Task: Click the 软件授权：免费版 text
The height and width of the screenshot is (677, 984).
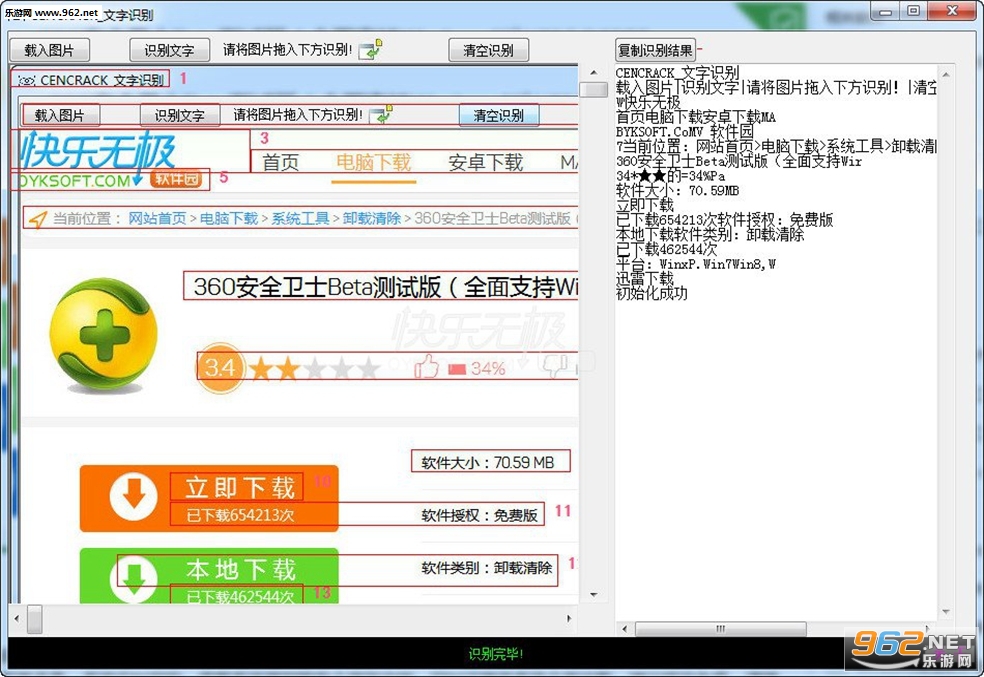Action: click(x=479, y=515)
